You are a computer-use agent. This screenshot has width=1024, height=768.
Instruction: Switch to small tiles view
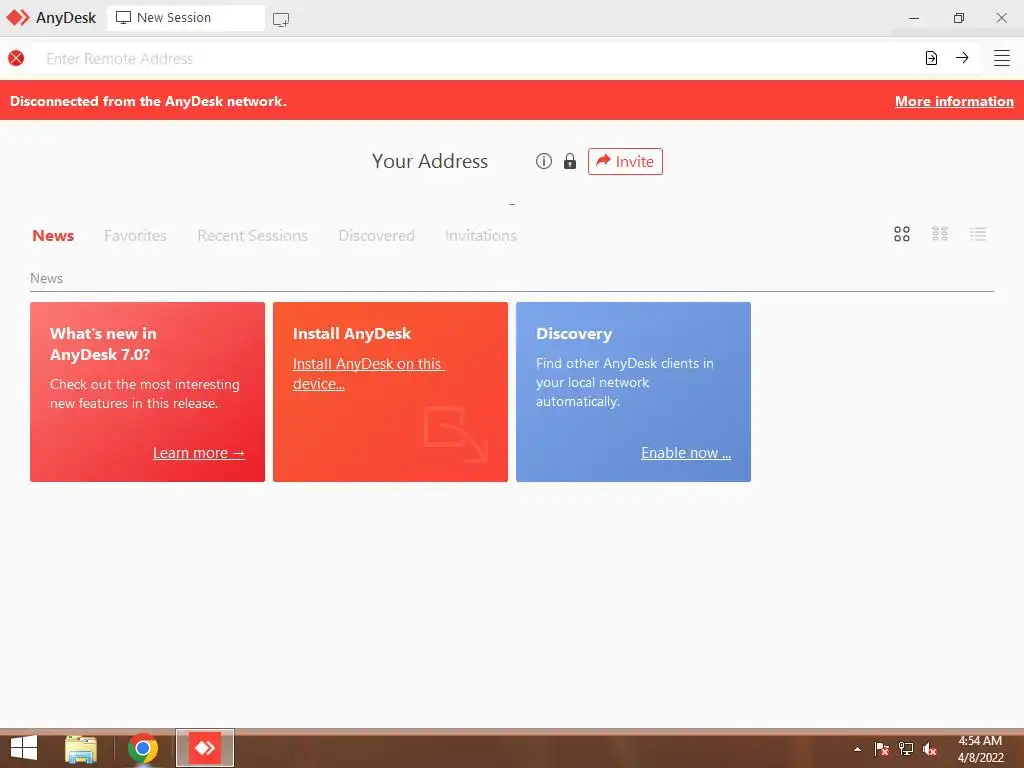[940, 234]
